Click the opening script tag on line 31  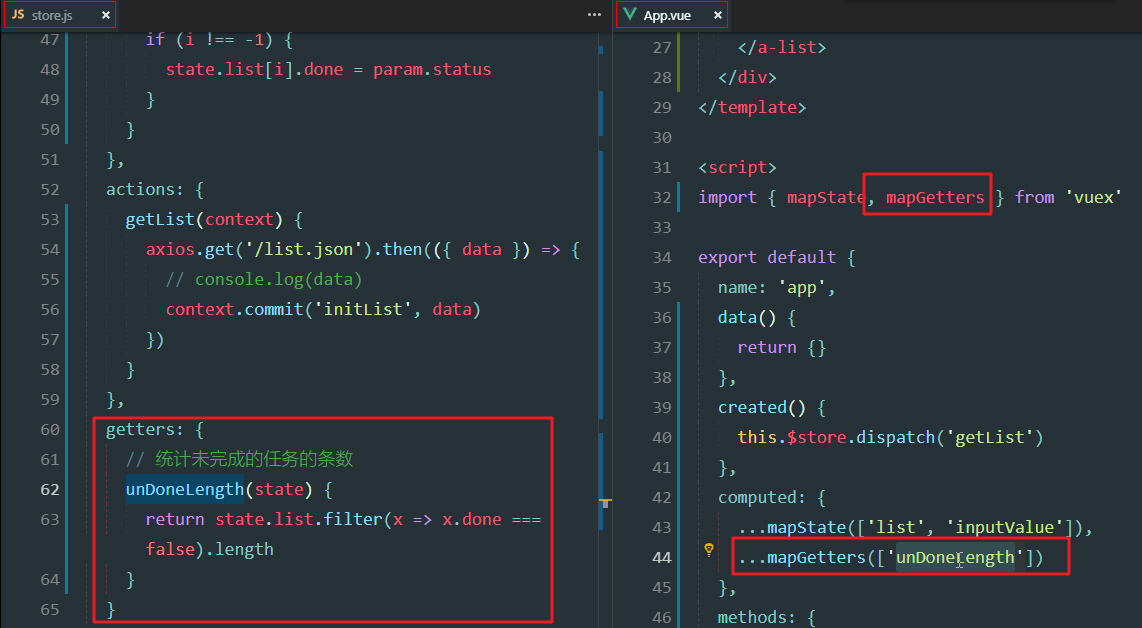[737, 167]
